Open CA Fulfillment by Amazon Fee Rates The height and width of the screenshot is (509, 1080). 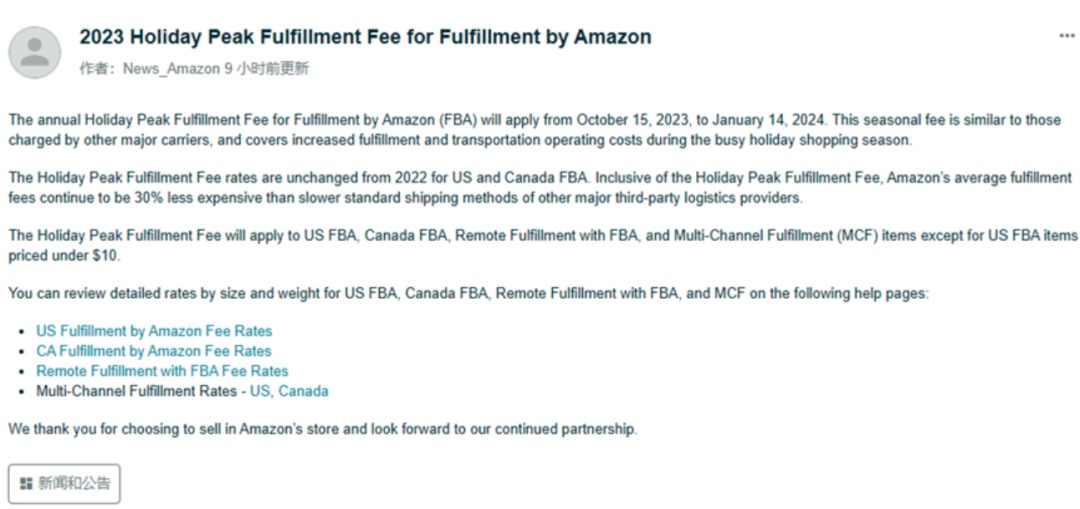(154, 351)
